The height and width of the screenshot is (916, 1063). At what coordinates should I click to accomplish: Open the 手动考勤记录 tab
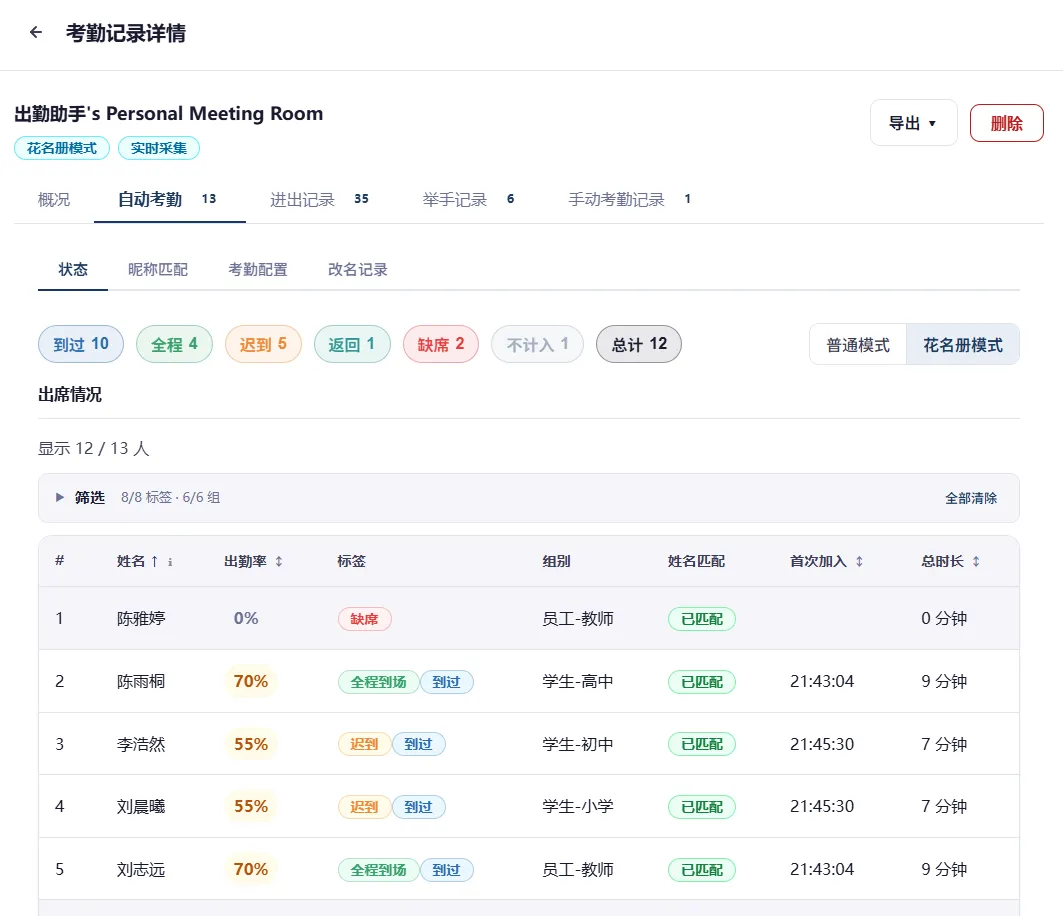click(x=630, y=199)
